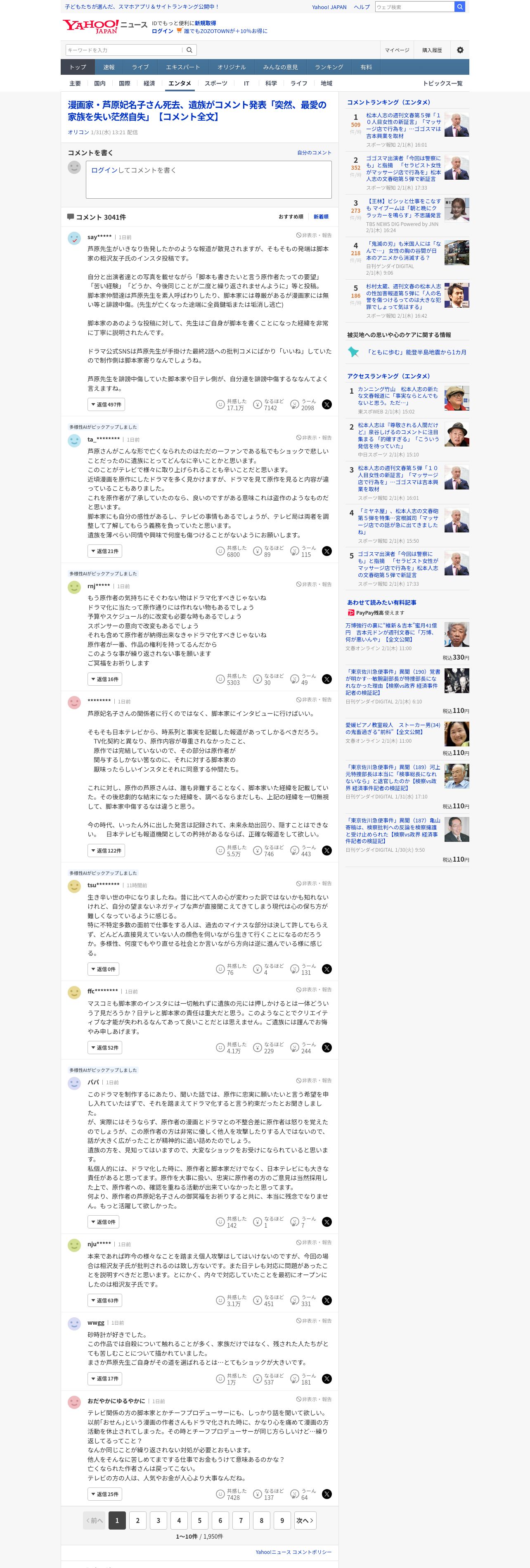Select the スポーツ category
This screenshot has height=1568, width=530.
(x=216, y=83)
